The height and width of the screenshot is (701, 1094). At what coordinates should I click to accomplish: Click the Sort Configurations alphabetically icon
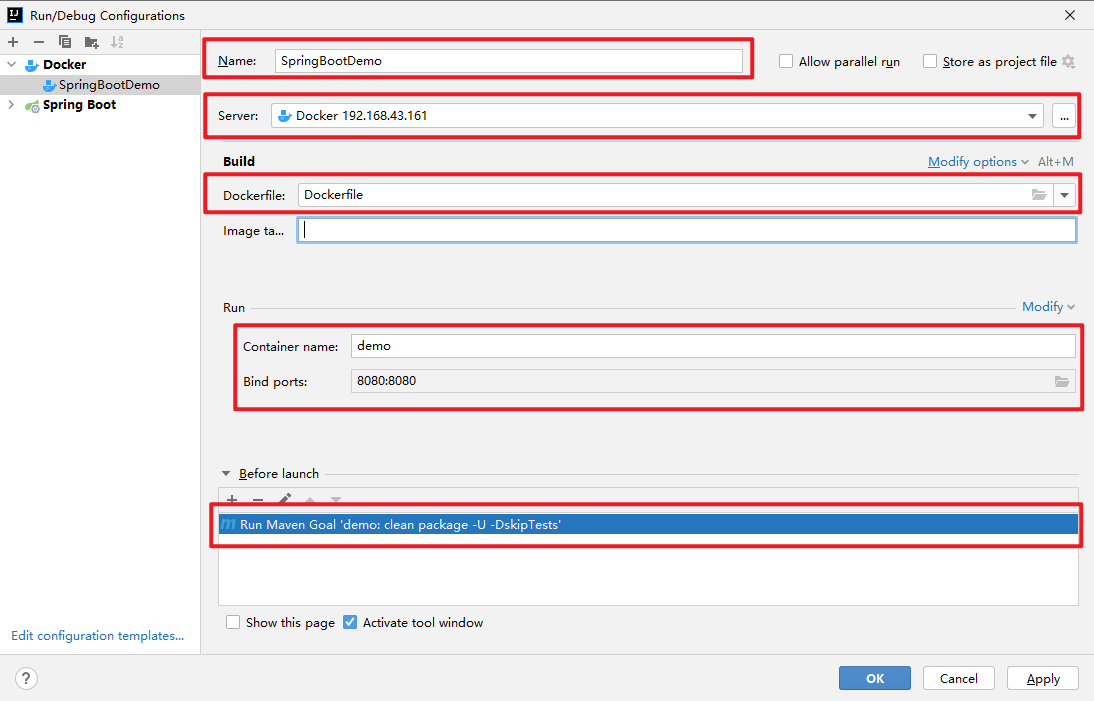(117, 42)
